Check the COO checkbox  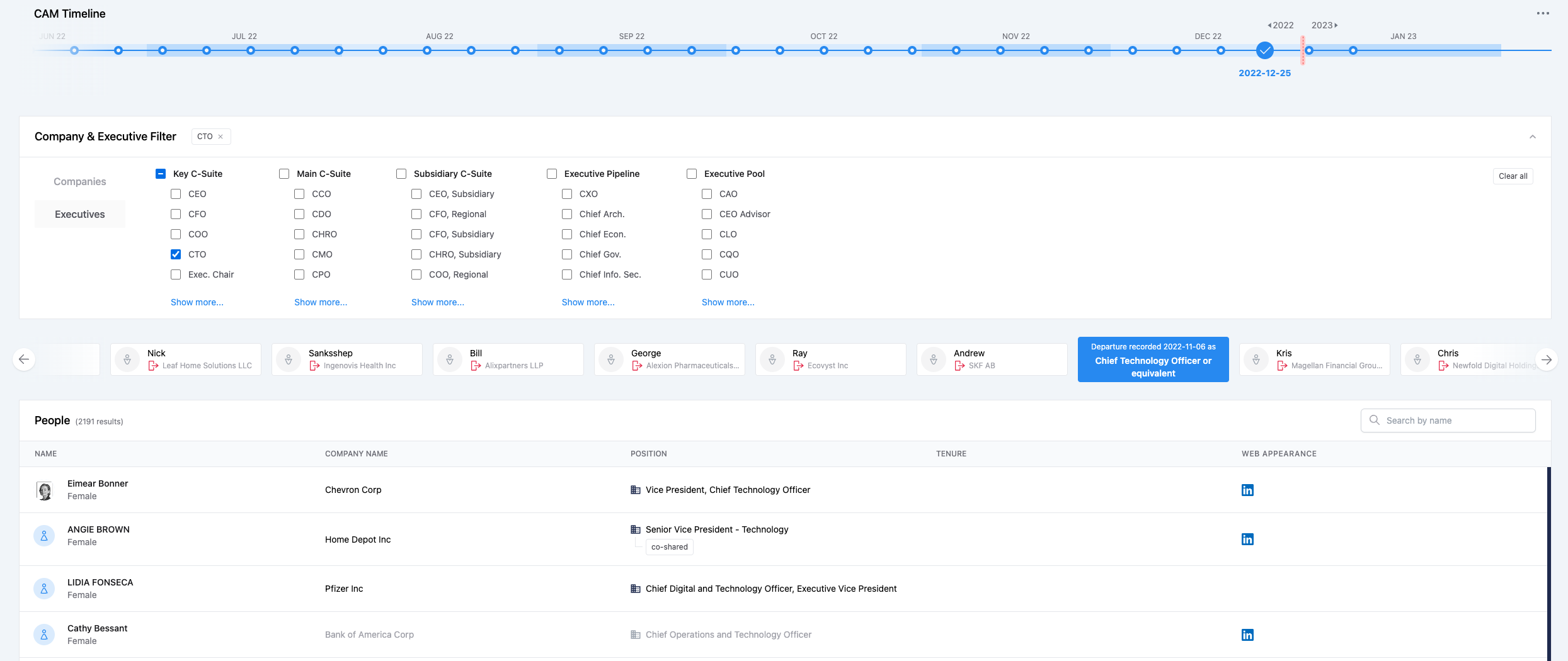pos(176,234)
